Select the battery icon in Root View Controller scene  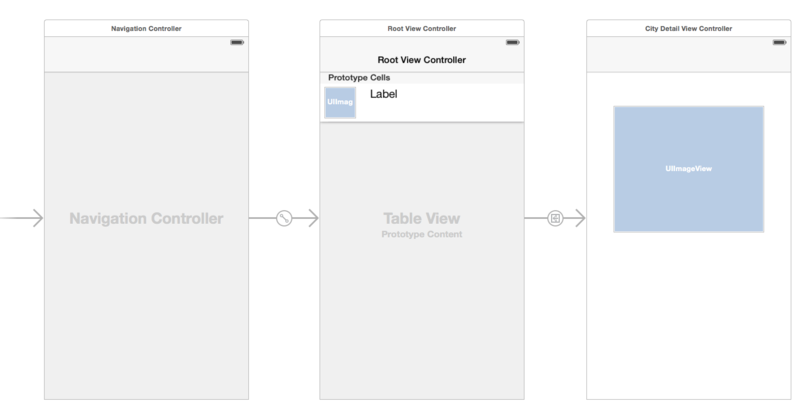click(x=513, y=42)
